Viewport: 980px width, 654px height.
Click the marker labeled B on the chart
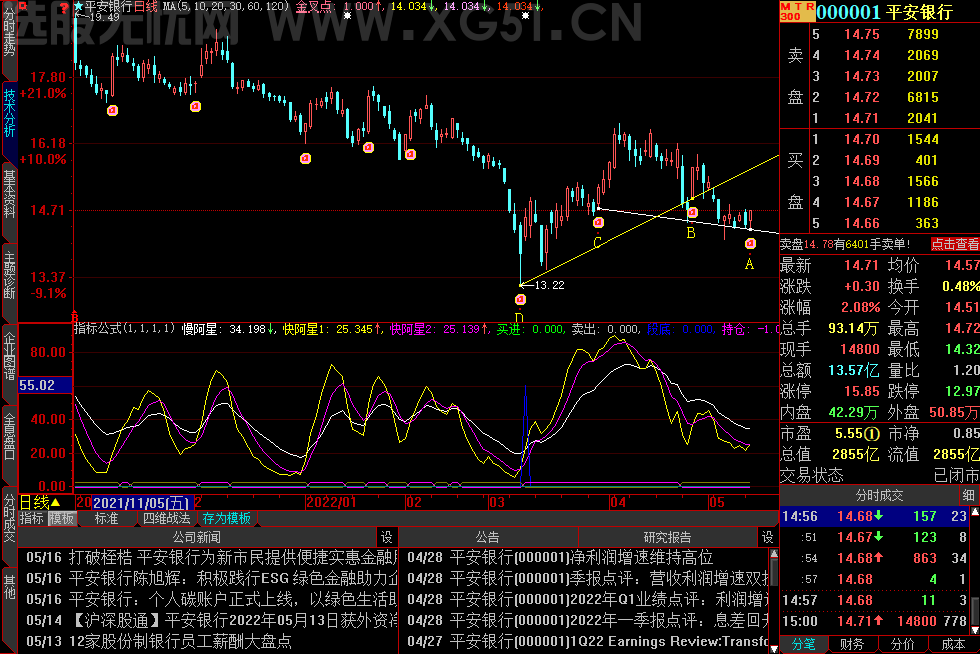[692, 213]
